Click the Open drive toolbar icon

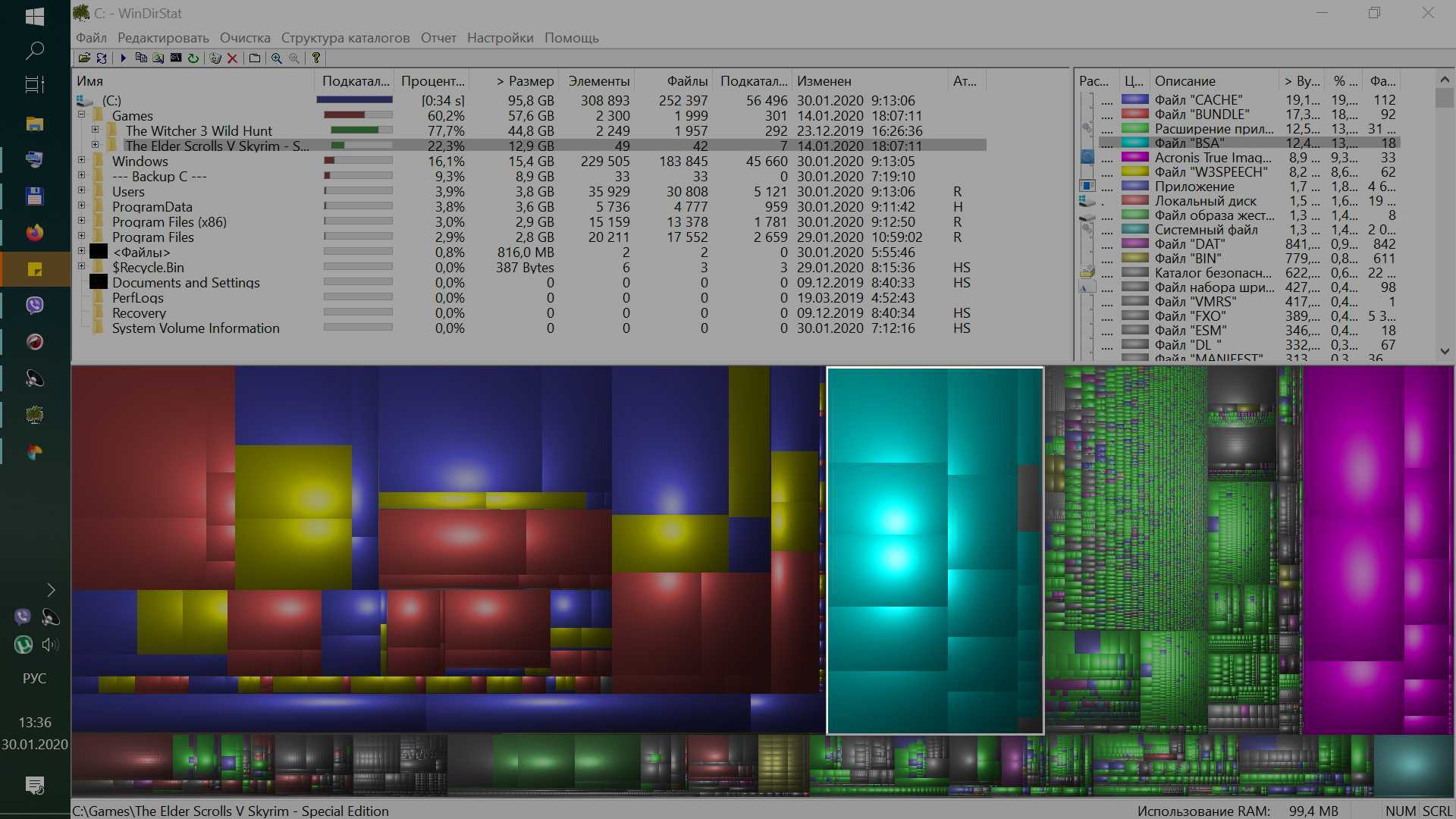(84, 58)
